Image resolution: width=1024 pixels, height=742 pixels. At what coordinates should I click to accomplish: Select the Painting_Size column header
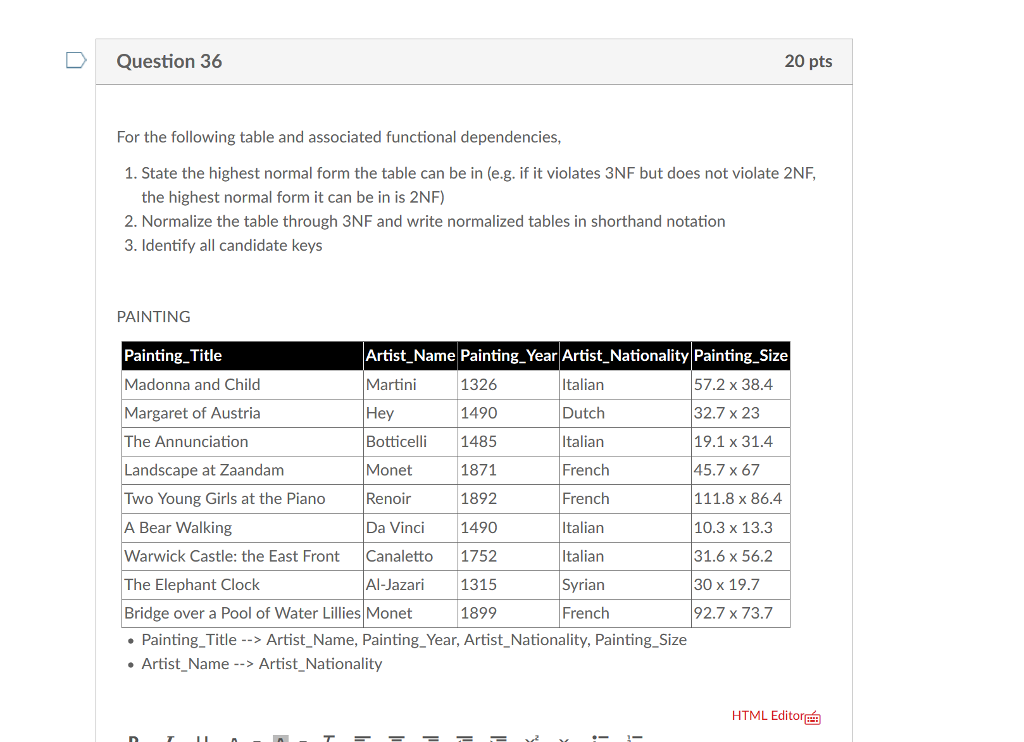tap(741, 356)
